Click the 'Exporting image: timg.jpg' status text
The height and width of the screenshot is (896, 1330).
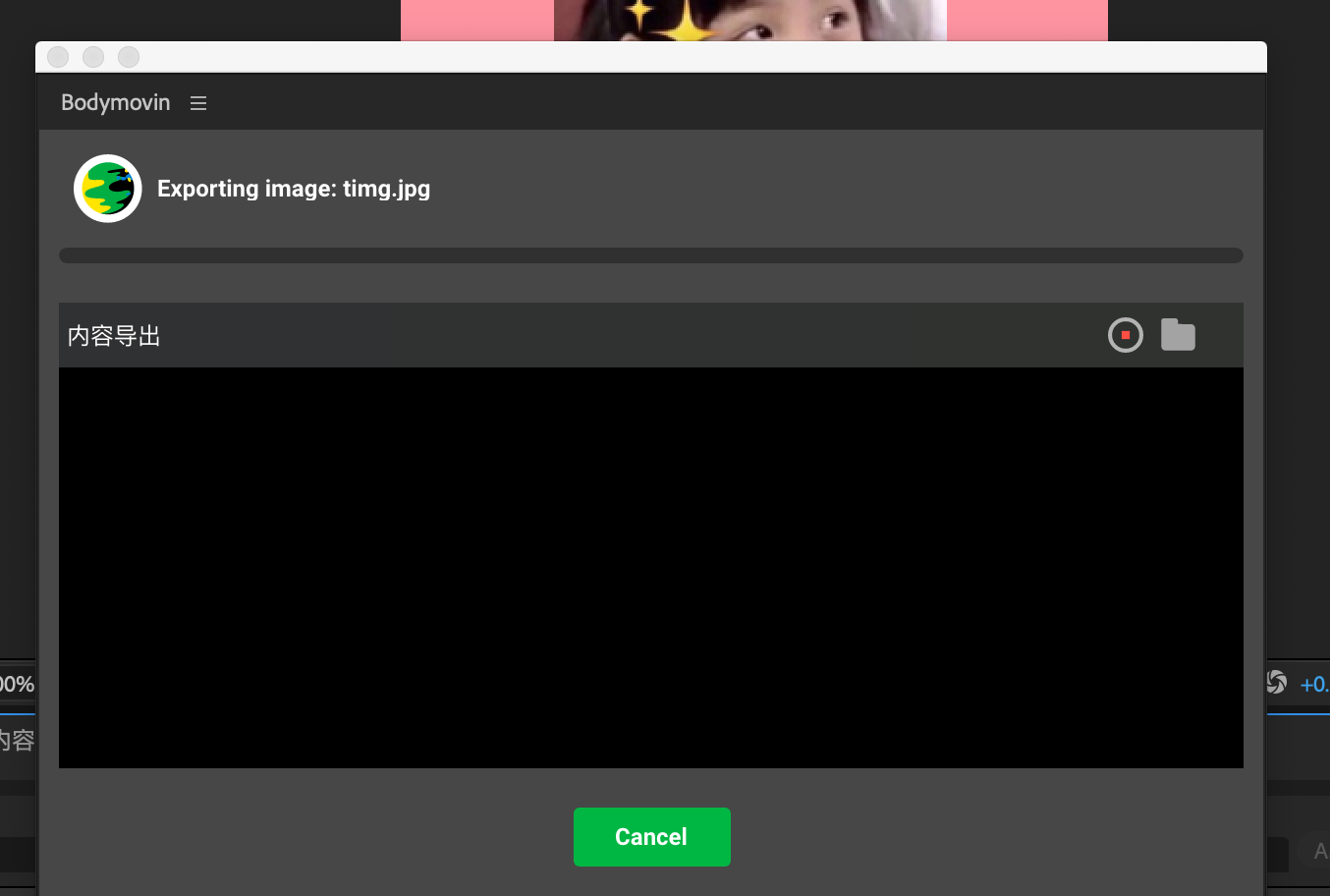294,189
